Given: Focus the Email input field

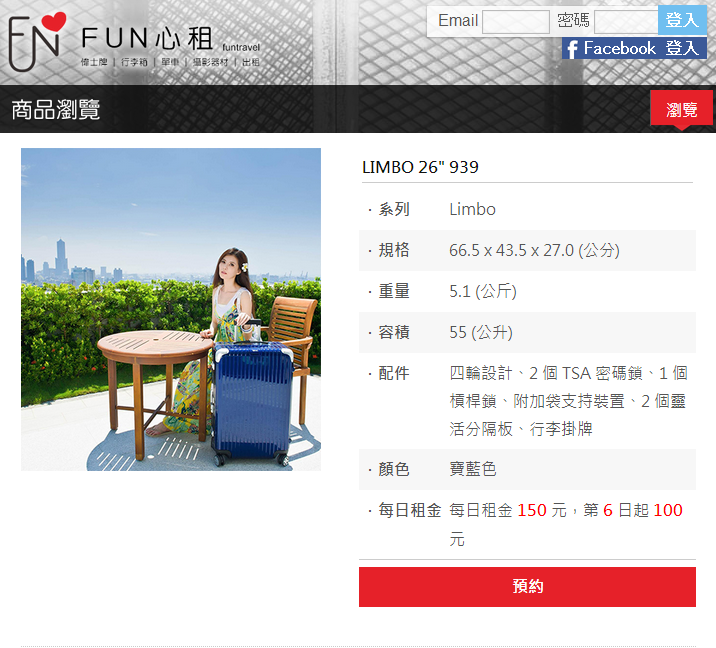Looking at the screenshot, I should tap(516, 21).
